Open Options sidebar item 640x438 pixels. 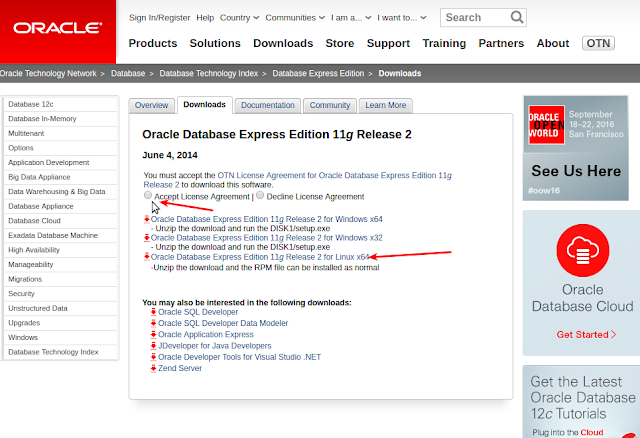(x=60, y=148)
